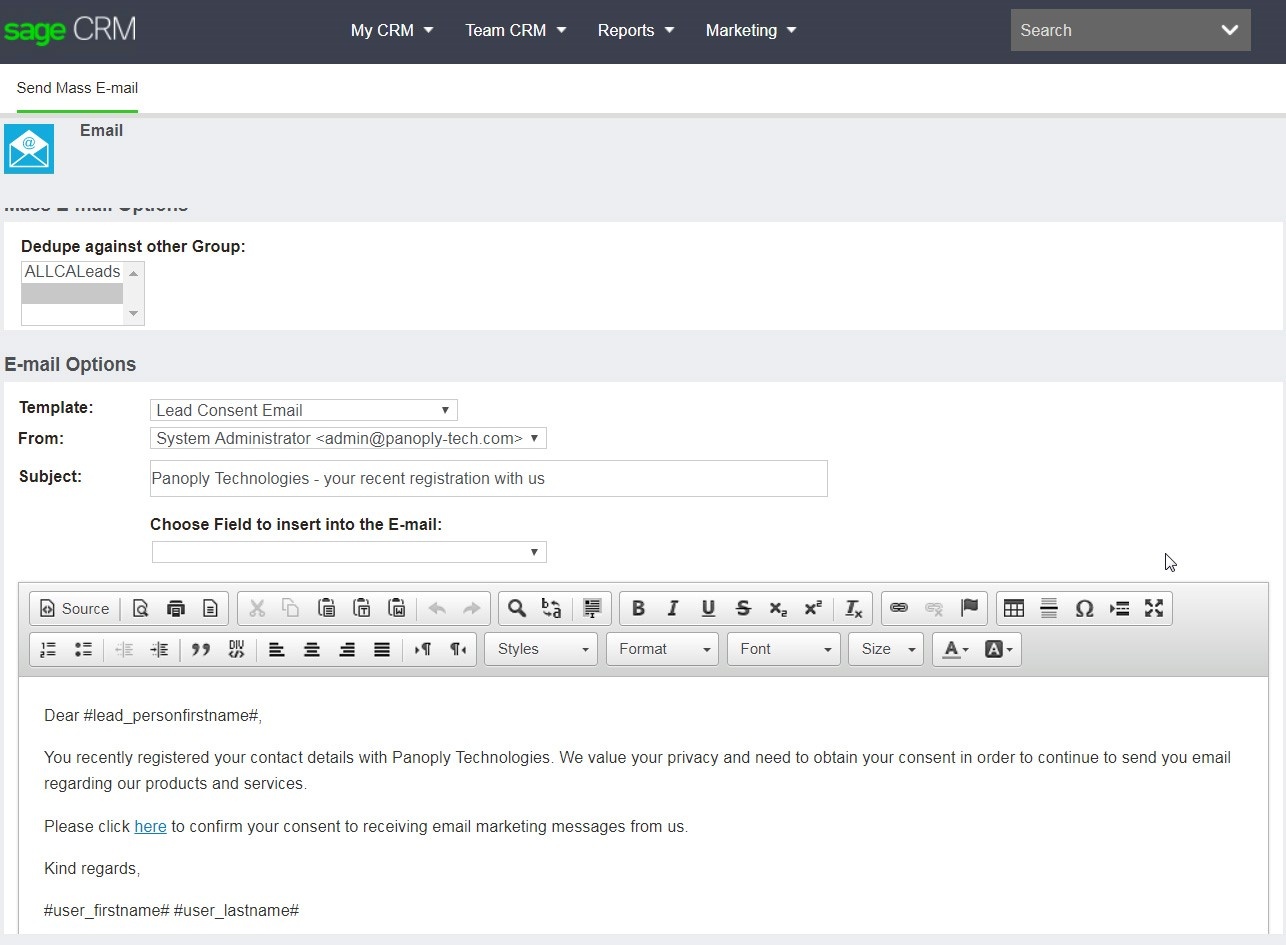Insert a hyperlink
1286x945 pixels.
tap(899, 608)
